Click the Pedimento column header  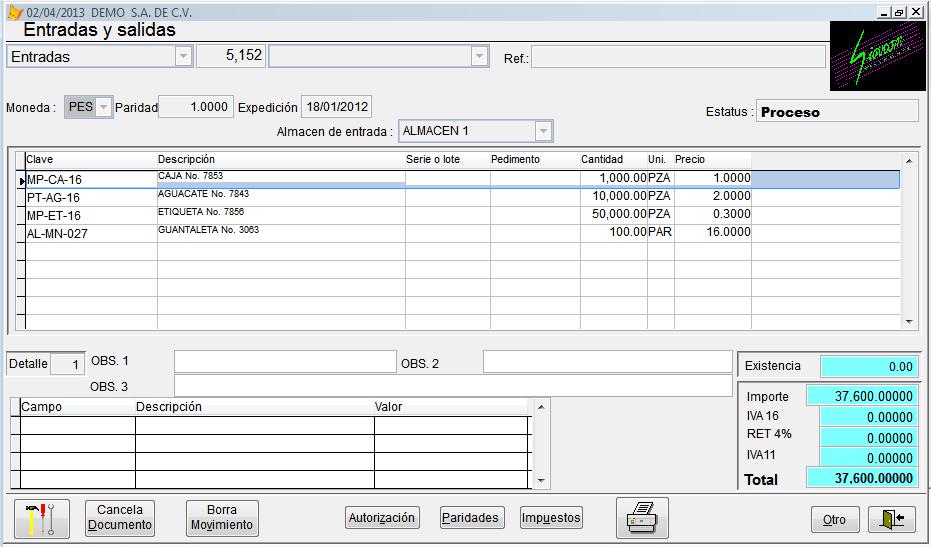535,160
